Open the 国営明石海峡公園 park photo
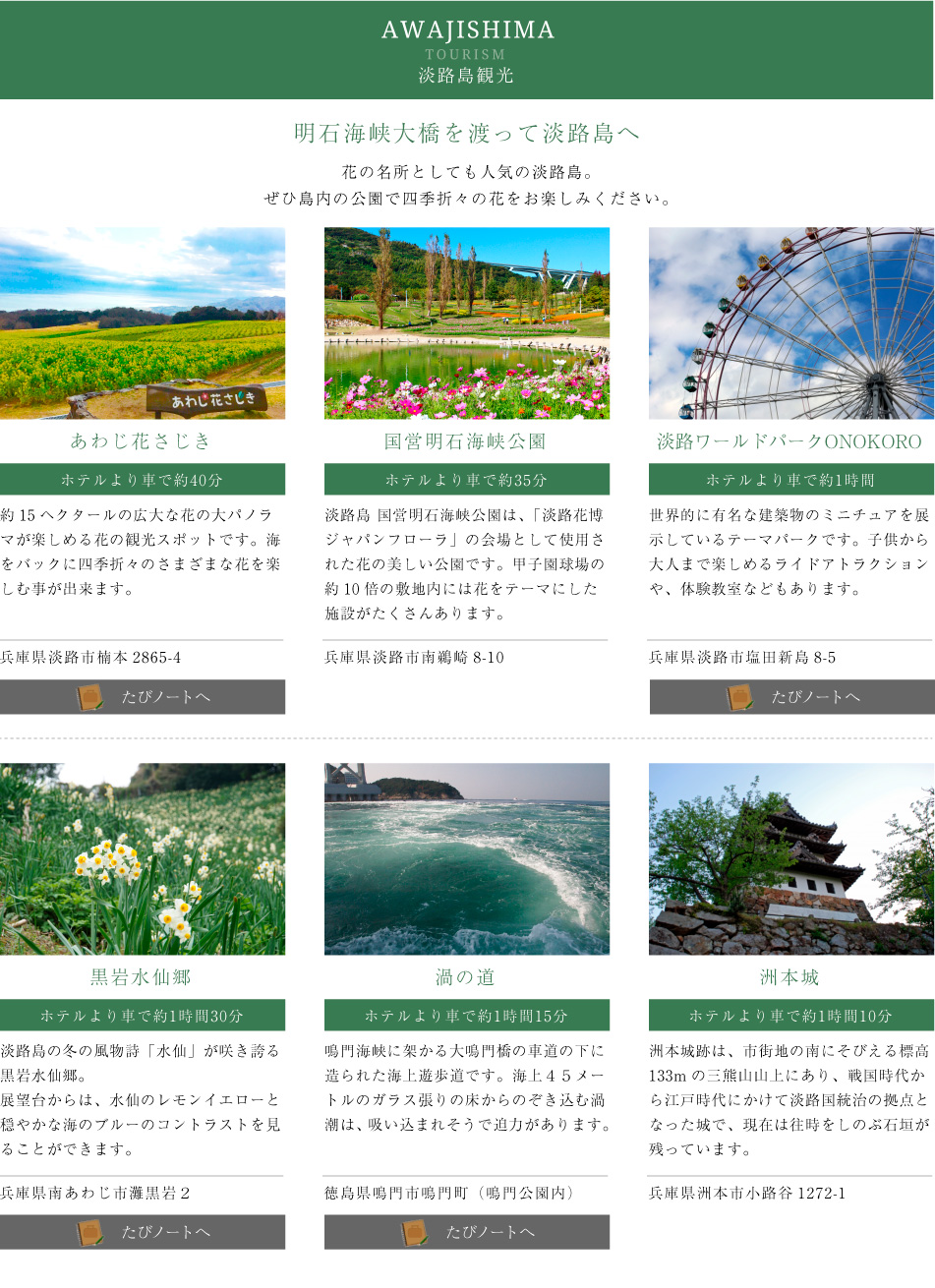 coord(467,323)
